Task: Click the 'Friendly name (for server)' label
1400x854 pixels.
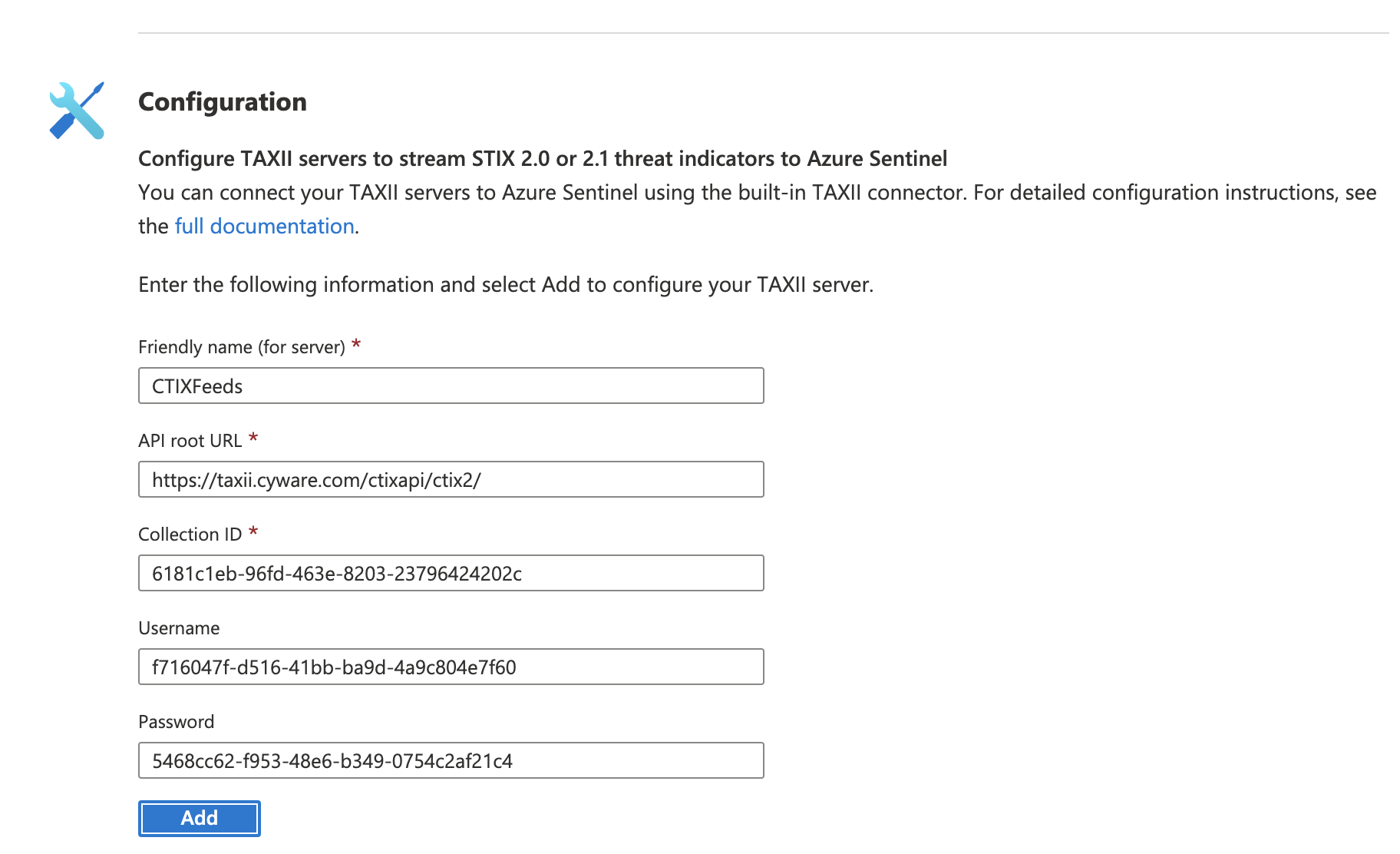Action: tap(241, 347)
